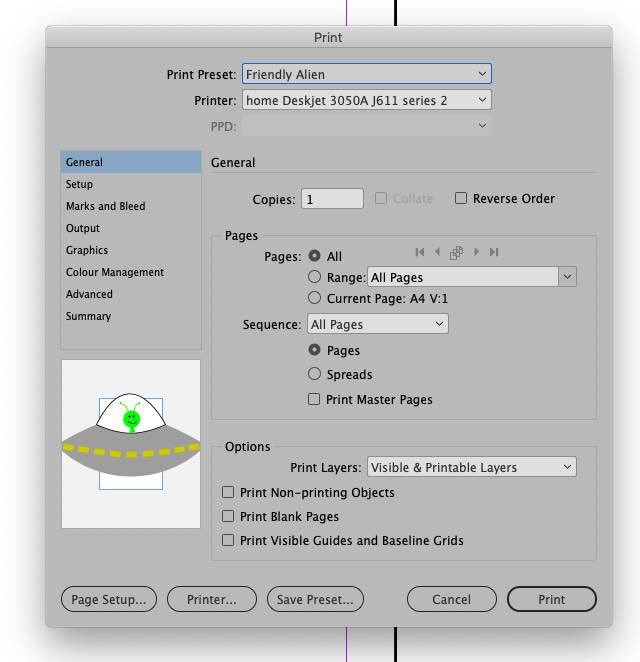The width and height of the screenshot is (640, 662).
Task: Toggle the disabled Collate checkbox
Action: pos(381,198)
